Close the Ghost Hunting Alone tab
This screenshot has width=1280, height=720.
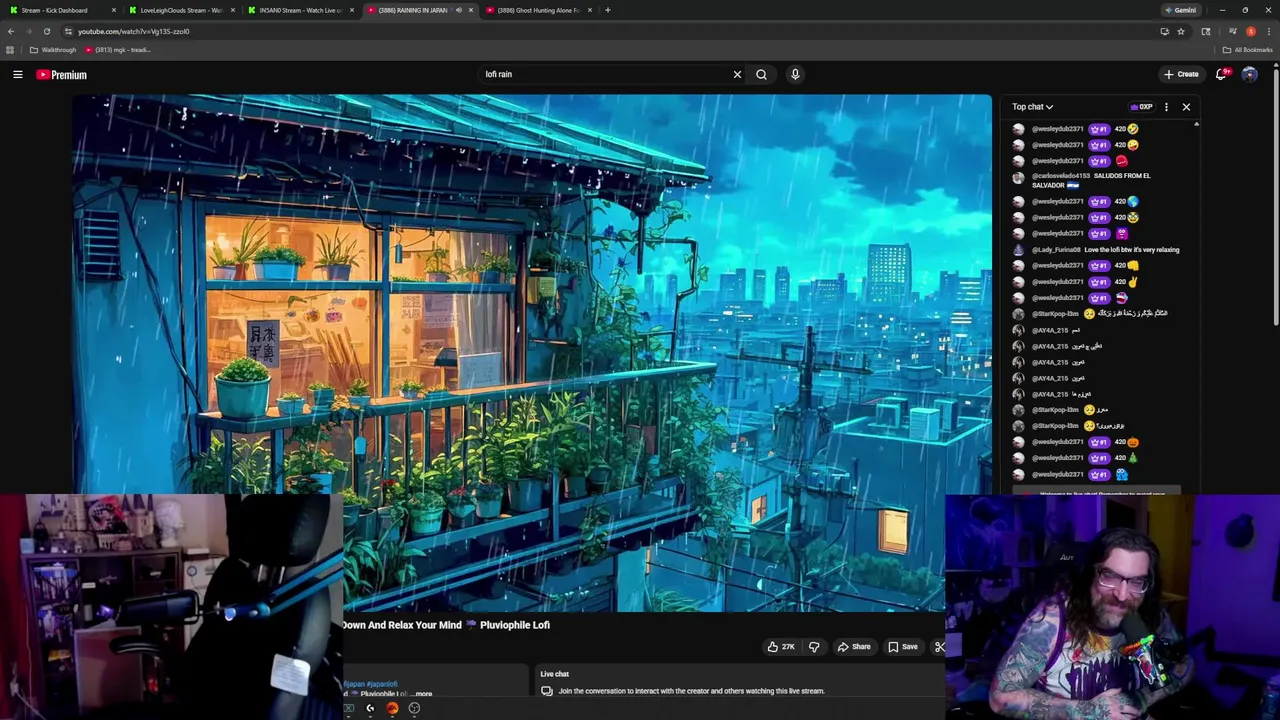(590, 10)
